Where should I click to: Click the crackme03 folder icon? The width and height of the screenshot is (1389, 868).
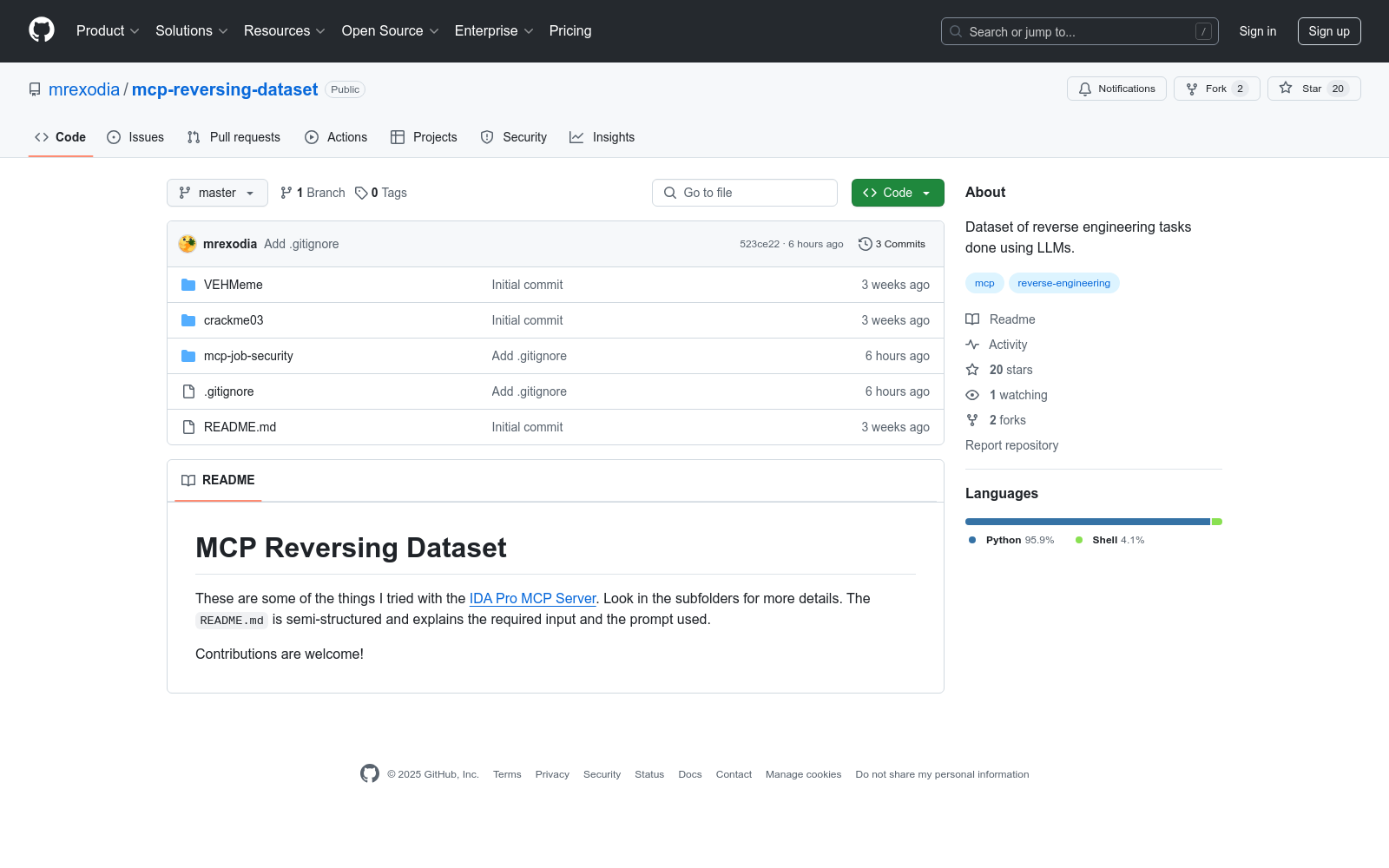point(188,320)
